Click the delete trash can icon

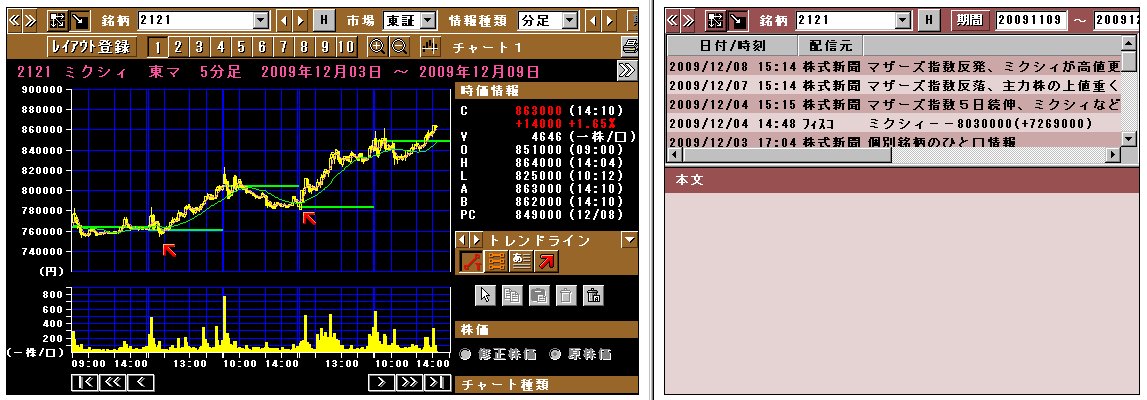tap(566, 295)
